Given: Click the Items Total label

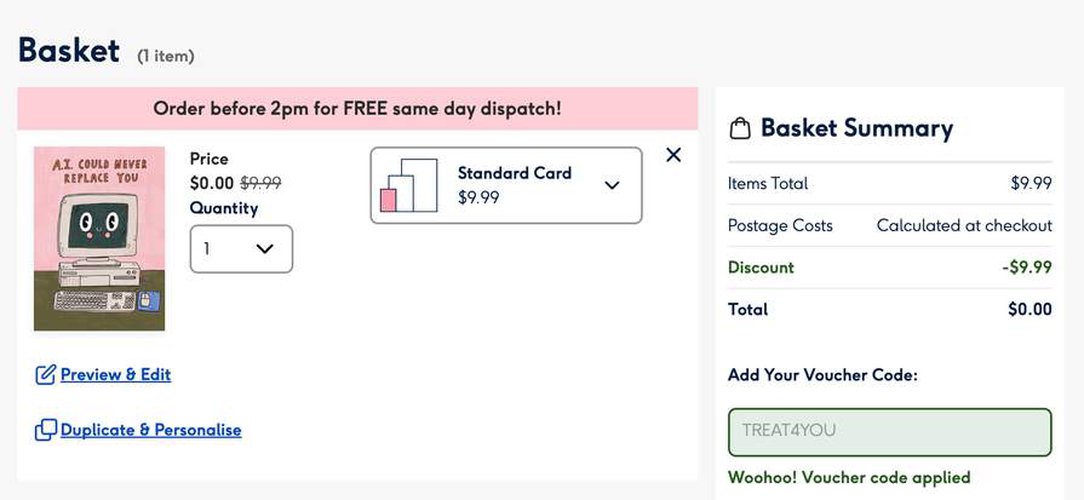Looking at the screenshot, I should (x=768, y=183).
